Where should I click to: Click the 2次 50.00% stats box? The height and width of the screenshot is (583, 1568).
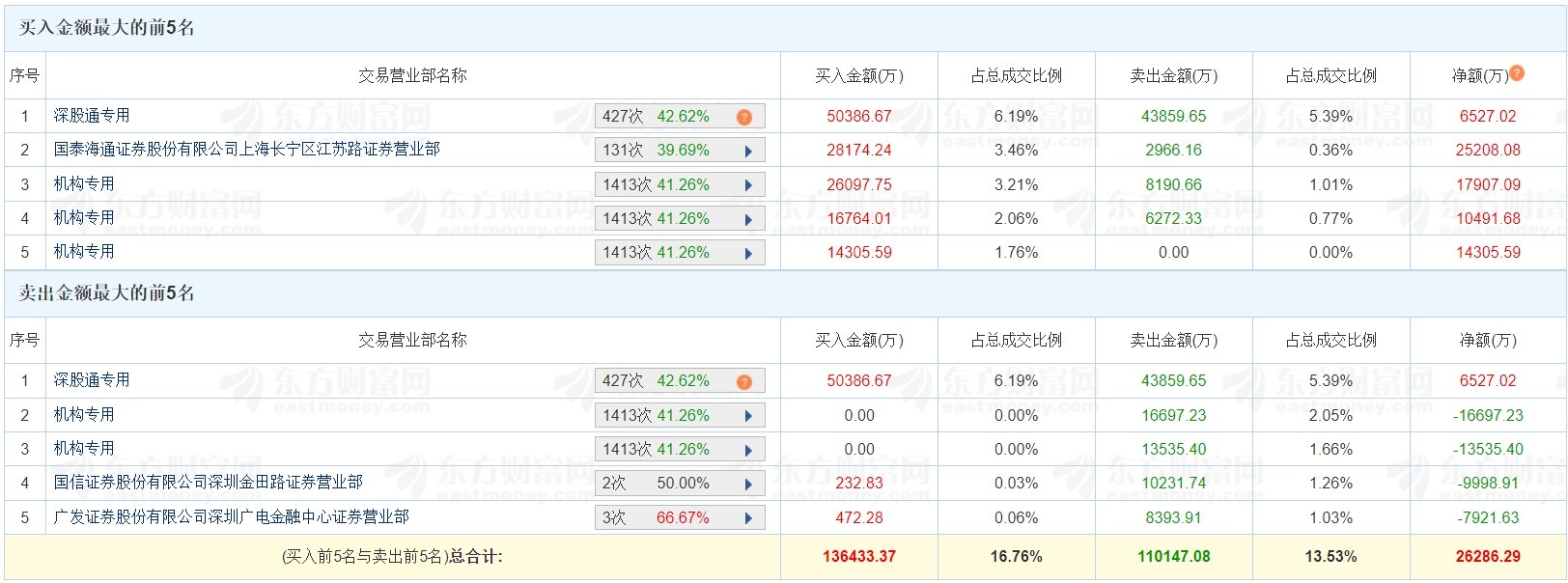[x=680, y=483]
